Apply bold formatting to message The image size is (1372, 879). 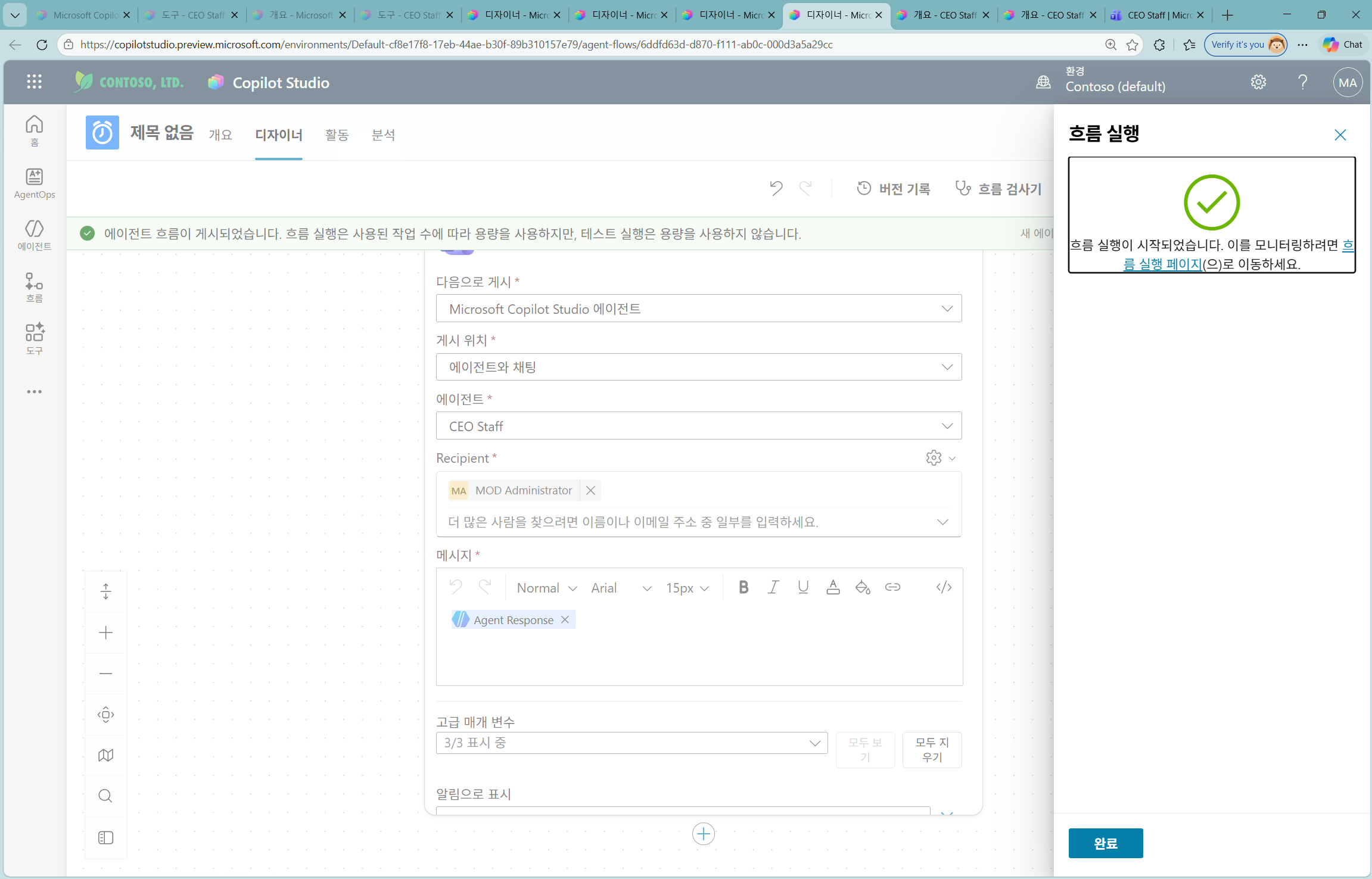(x=743, y=587)
